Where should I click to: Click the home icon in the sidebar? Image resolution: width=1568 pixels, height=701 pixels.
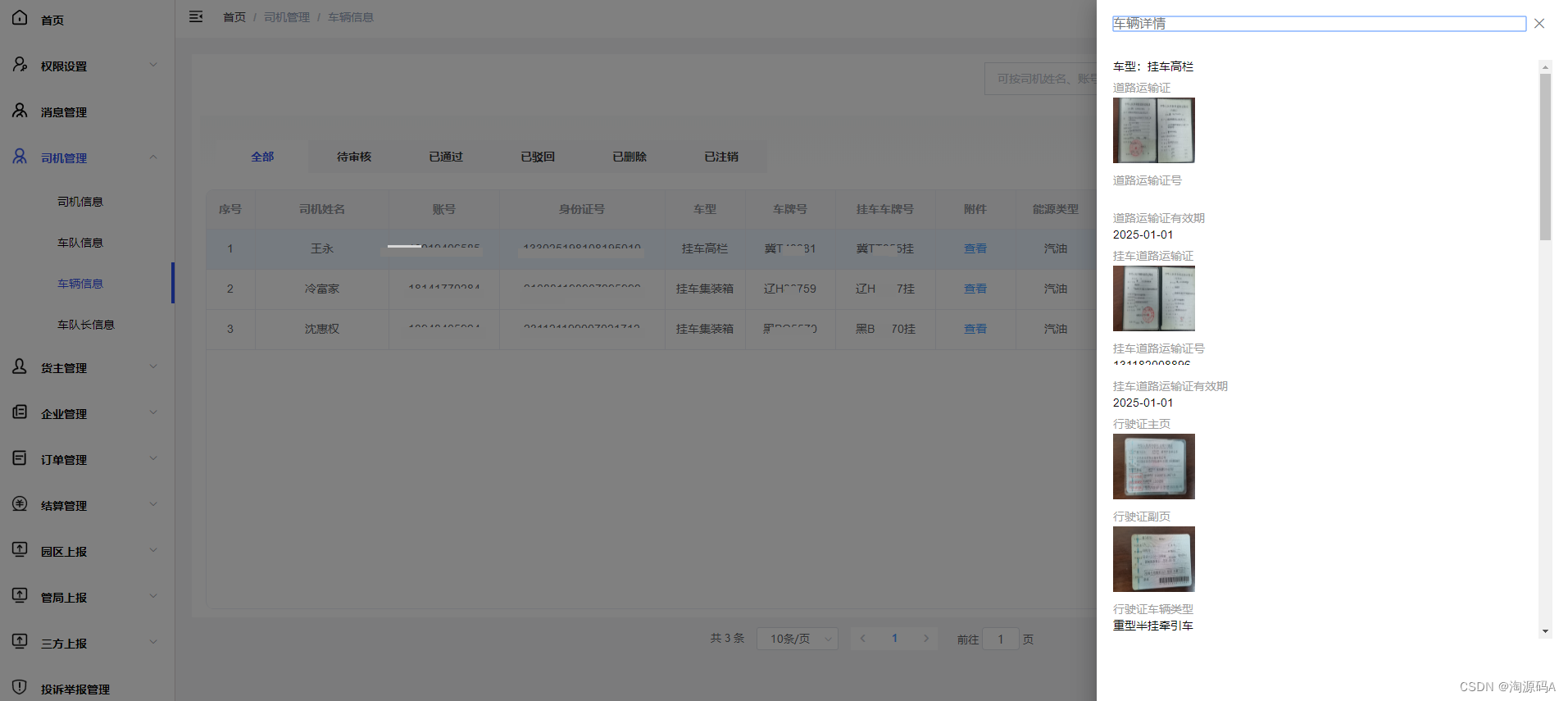tap(20, 17)
